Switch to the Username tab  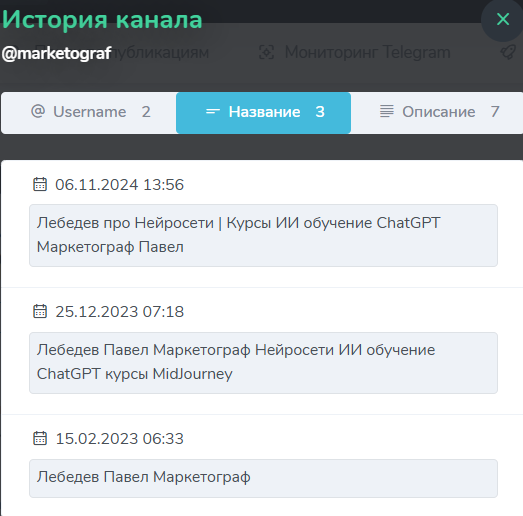[89, 113]
